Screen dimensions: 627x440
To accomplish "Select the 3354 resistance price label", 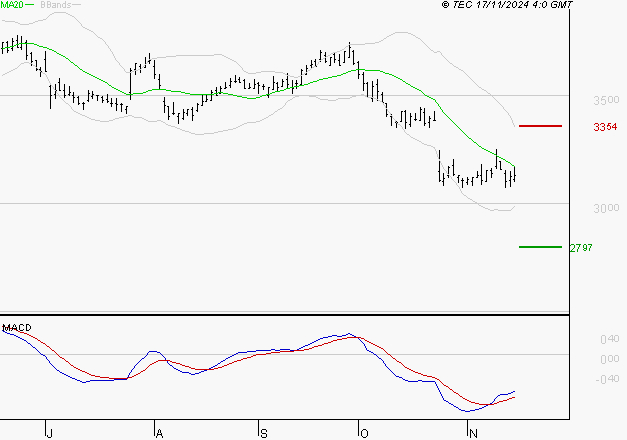I will (604, 128).
